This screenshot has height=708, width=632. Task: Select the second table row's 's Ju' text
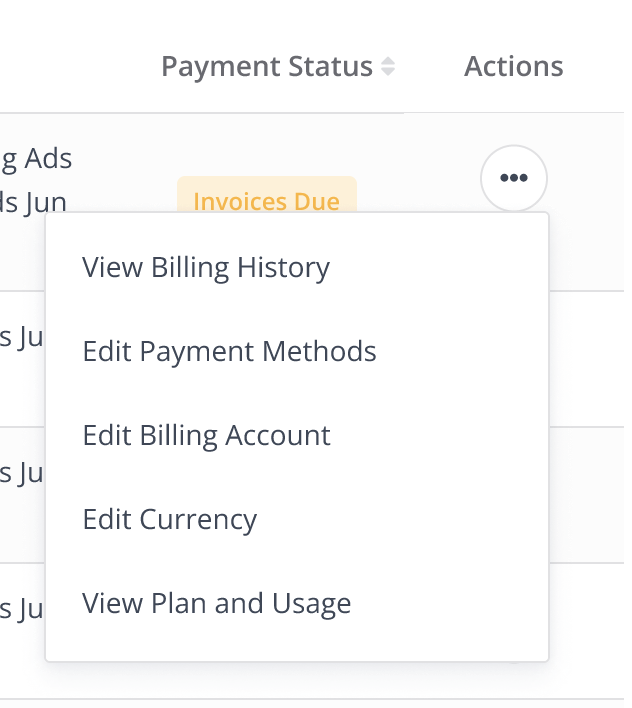tap(22, 337)
